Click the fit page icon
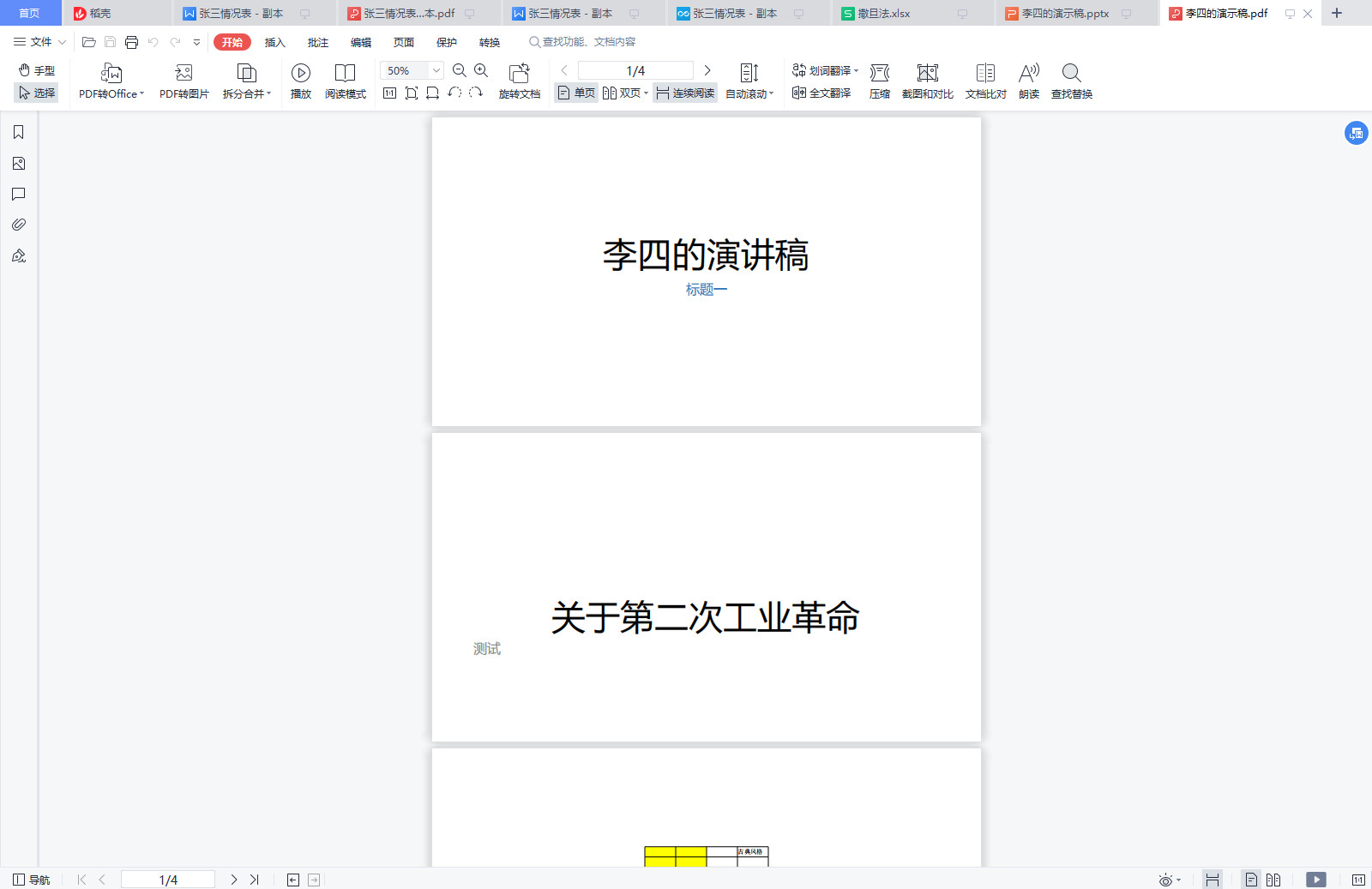 (412, 93)
